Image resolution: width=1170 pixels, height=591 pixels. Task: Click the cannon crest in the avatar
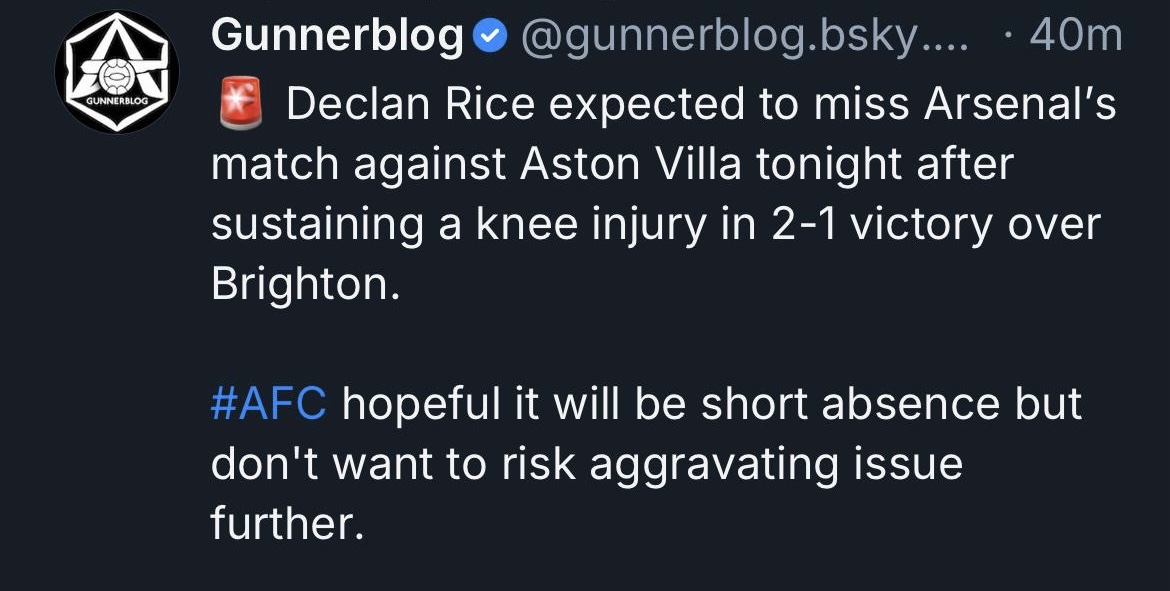pos(117,62)
